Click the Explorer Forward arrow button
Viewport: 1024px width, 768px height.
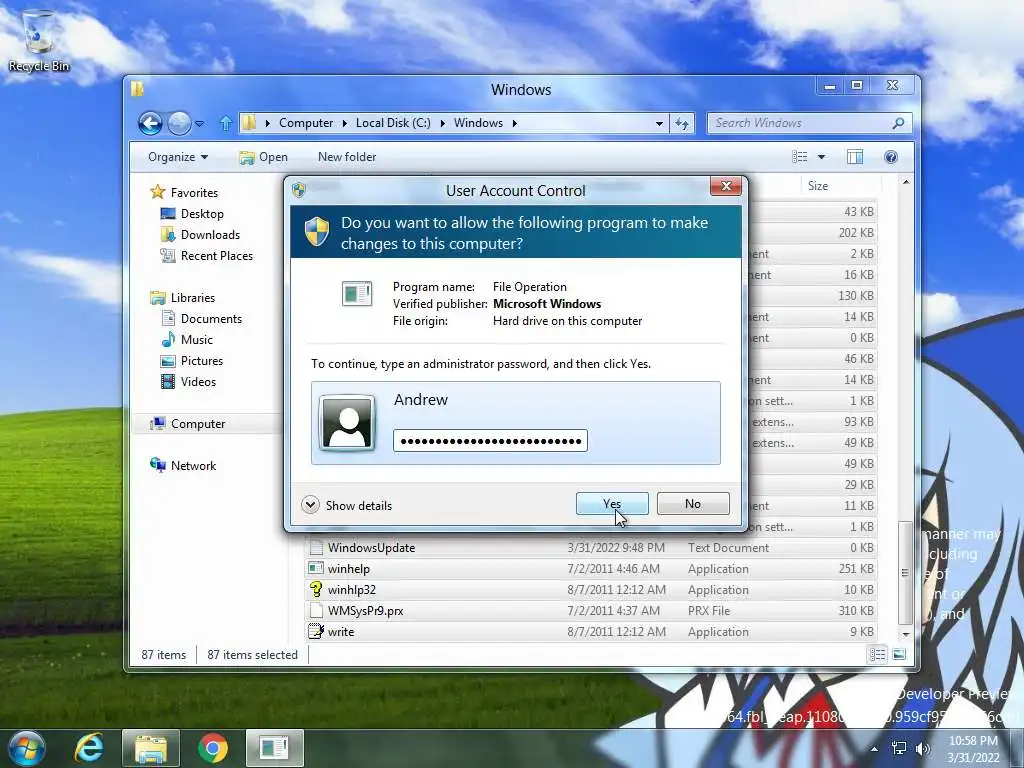pyautogui.click(x=179, y=123)
